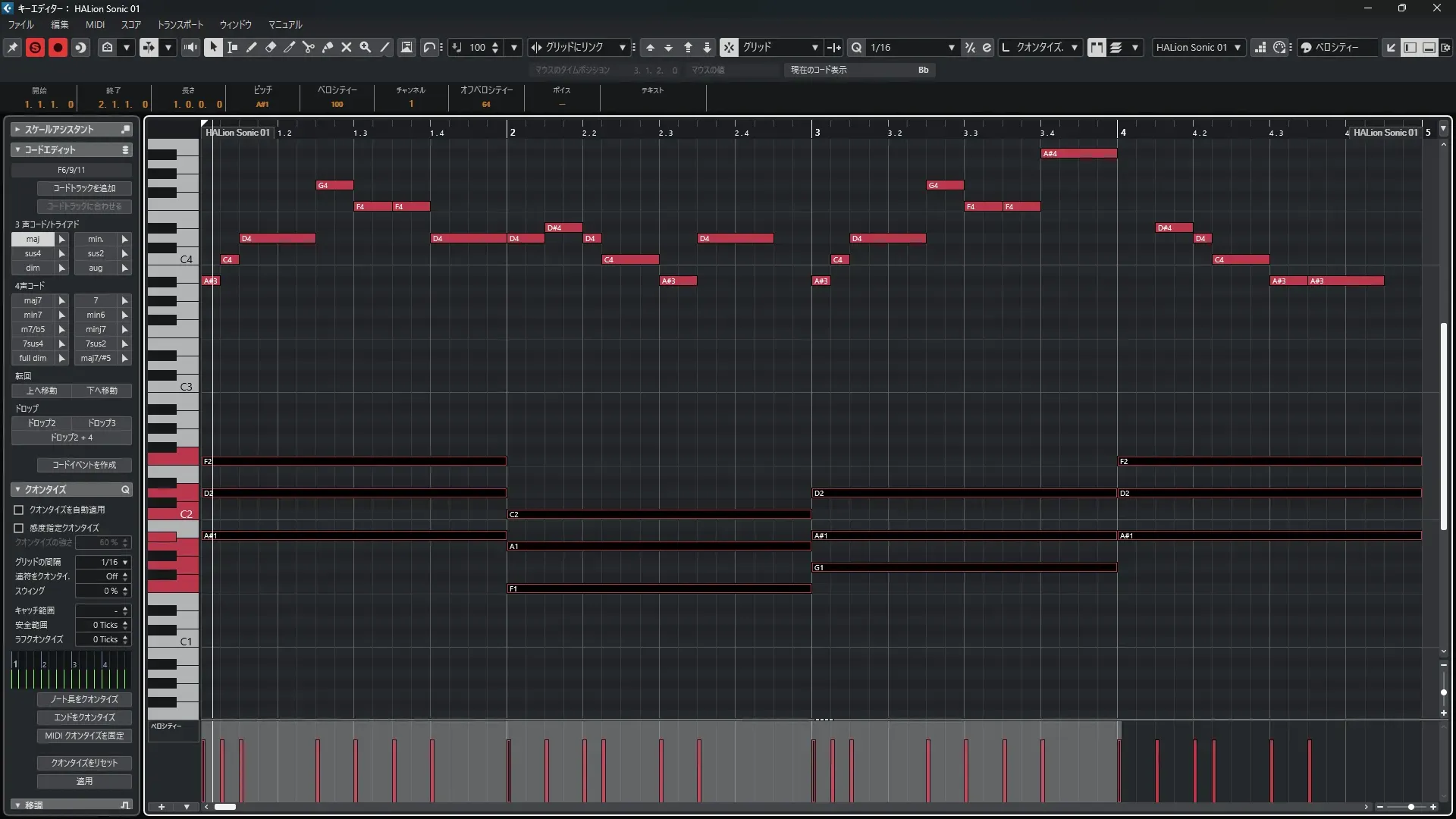Image resolution: width=1456 pixels, height=819 pixels.
Task: Open the MIDI menu
Action: click(95, 24)
